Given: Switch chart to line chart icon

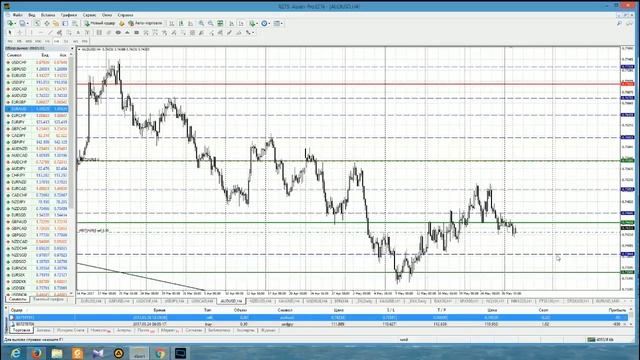Looking at the screenshot, I should [x=190, y=23].
